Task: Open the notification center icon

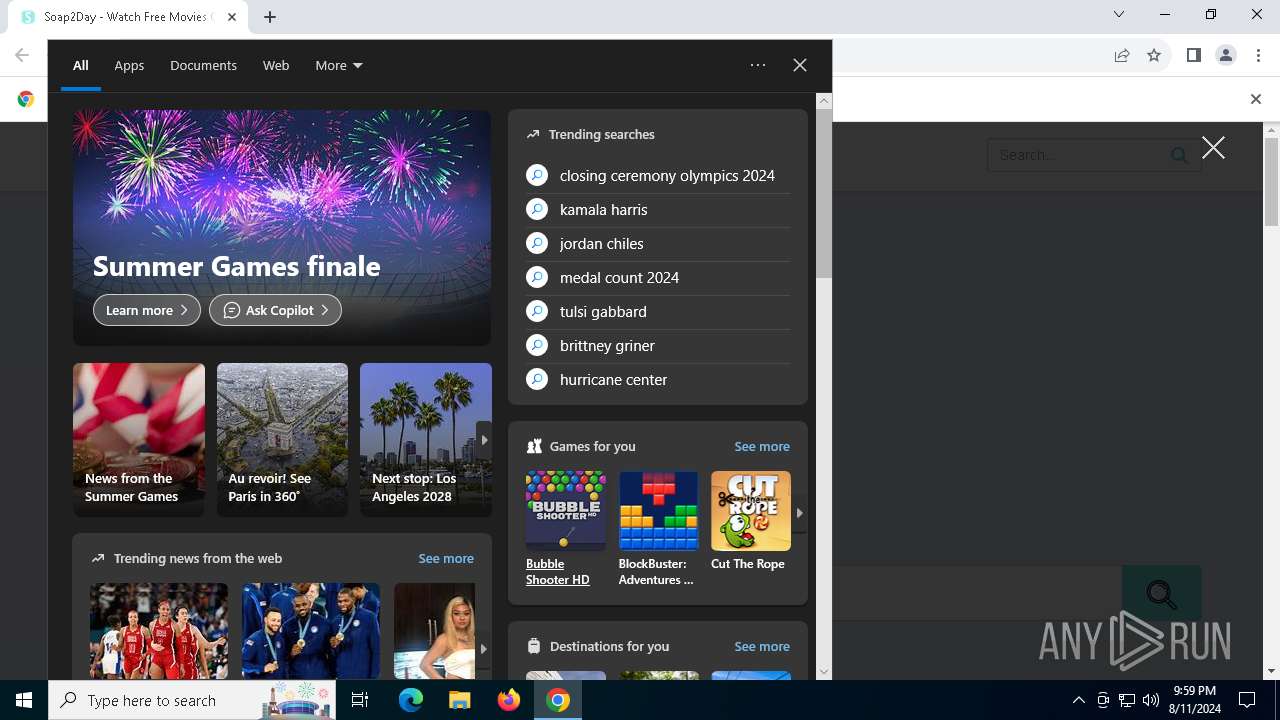Action: (x=1247, y=700)
